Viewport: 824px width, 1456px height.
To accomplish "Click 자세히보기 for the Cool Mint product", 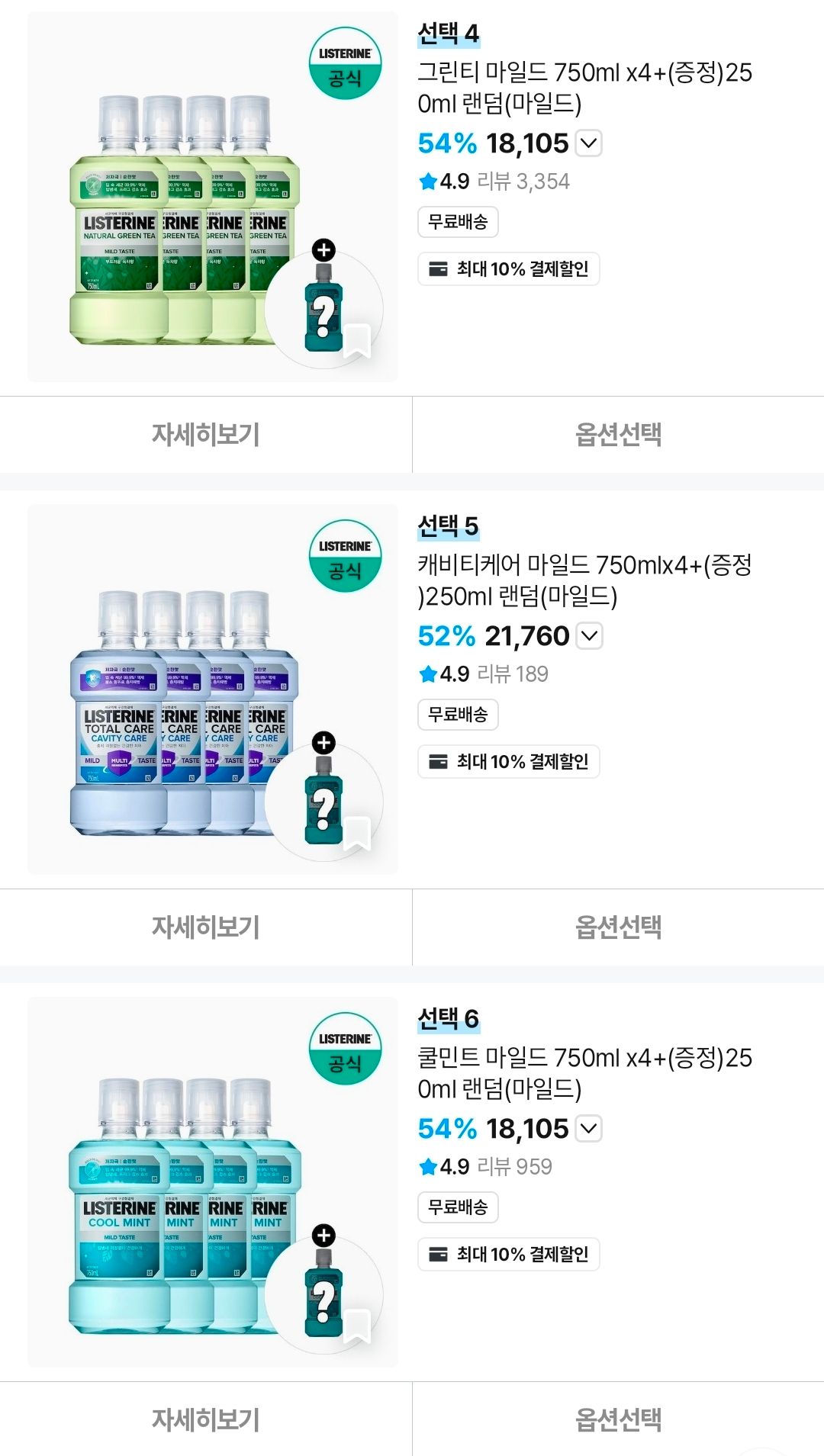I will tap(206, 1419).
